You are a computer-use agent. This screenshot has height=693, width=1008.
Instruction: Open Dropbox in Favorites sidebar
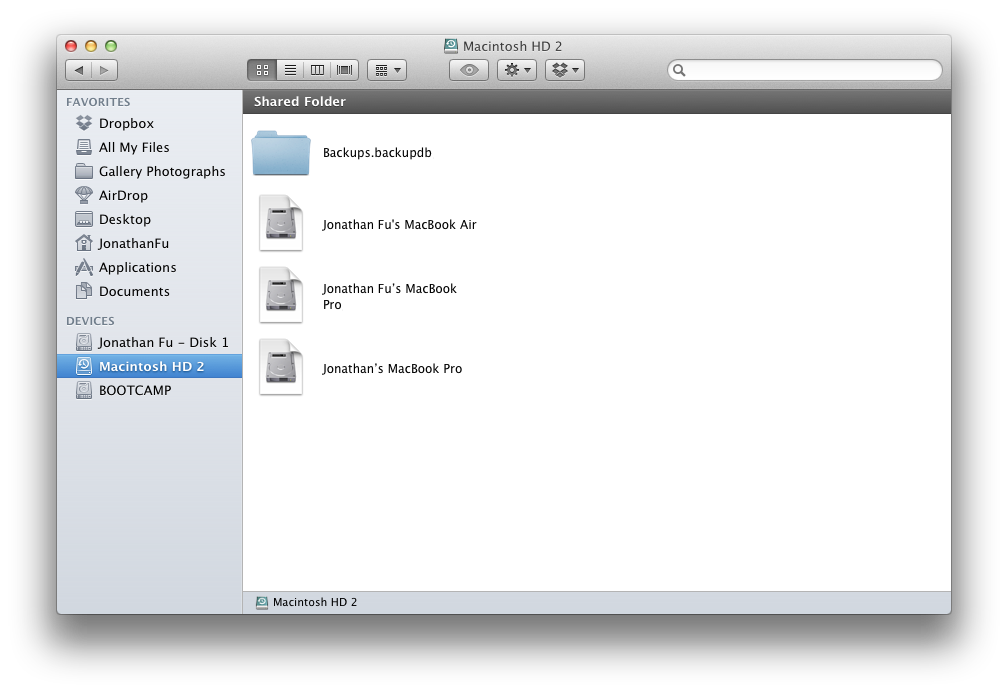(x=149, y=123)
